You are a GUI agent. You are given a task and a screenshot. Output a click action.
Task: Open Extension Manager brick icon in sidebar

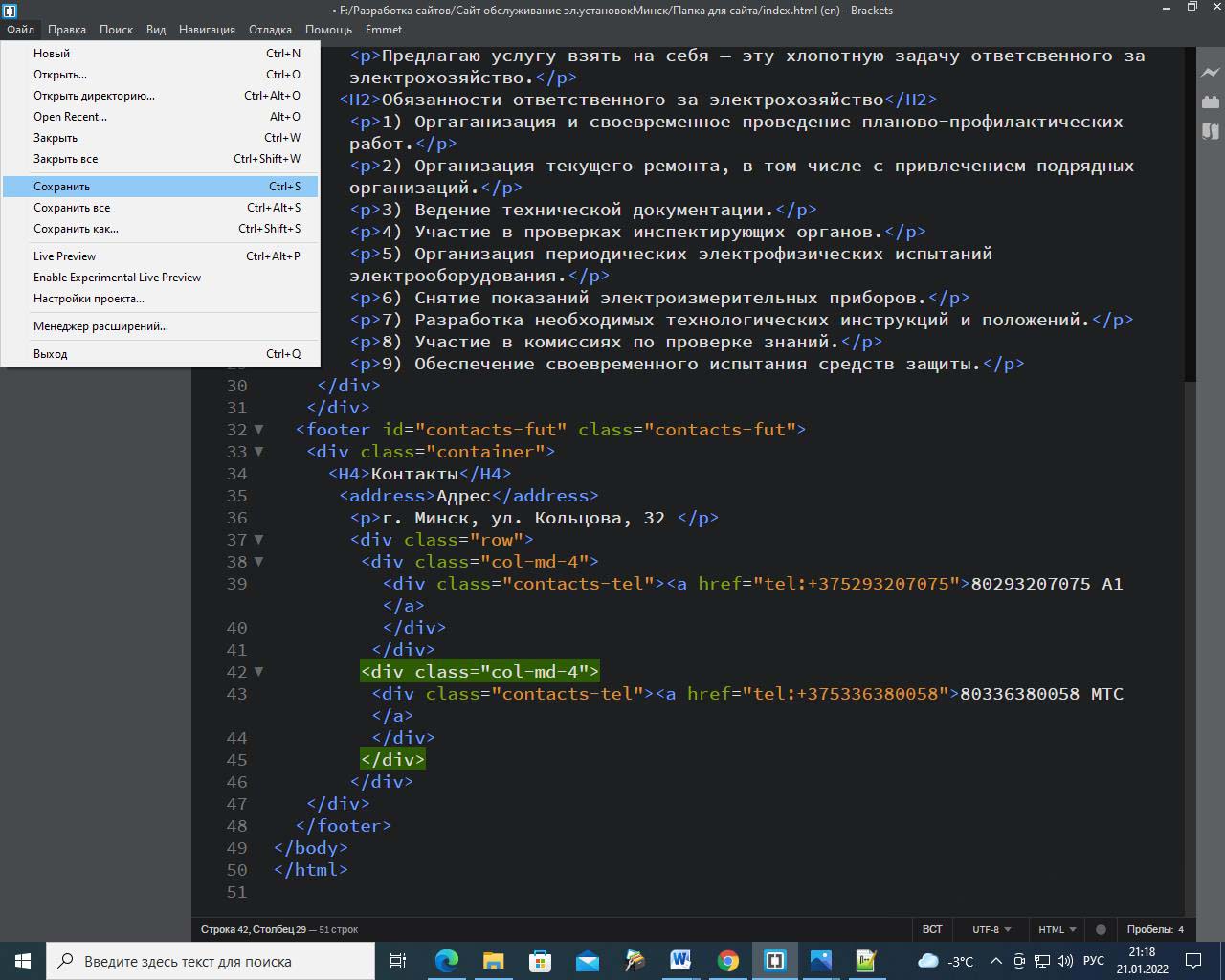pos(1210,101)
